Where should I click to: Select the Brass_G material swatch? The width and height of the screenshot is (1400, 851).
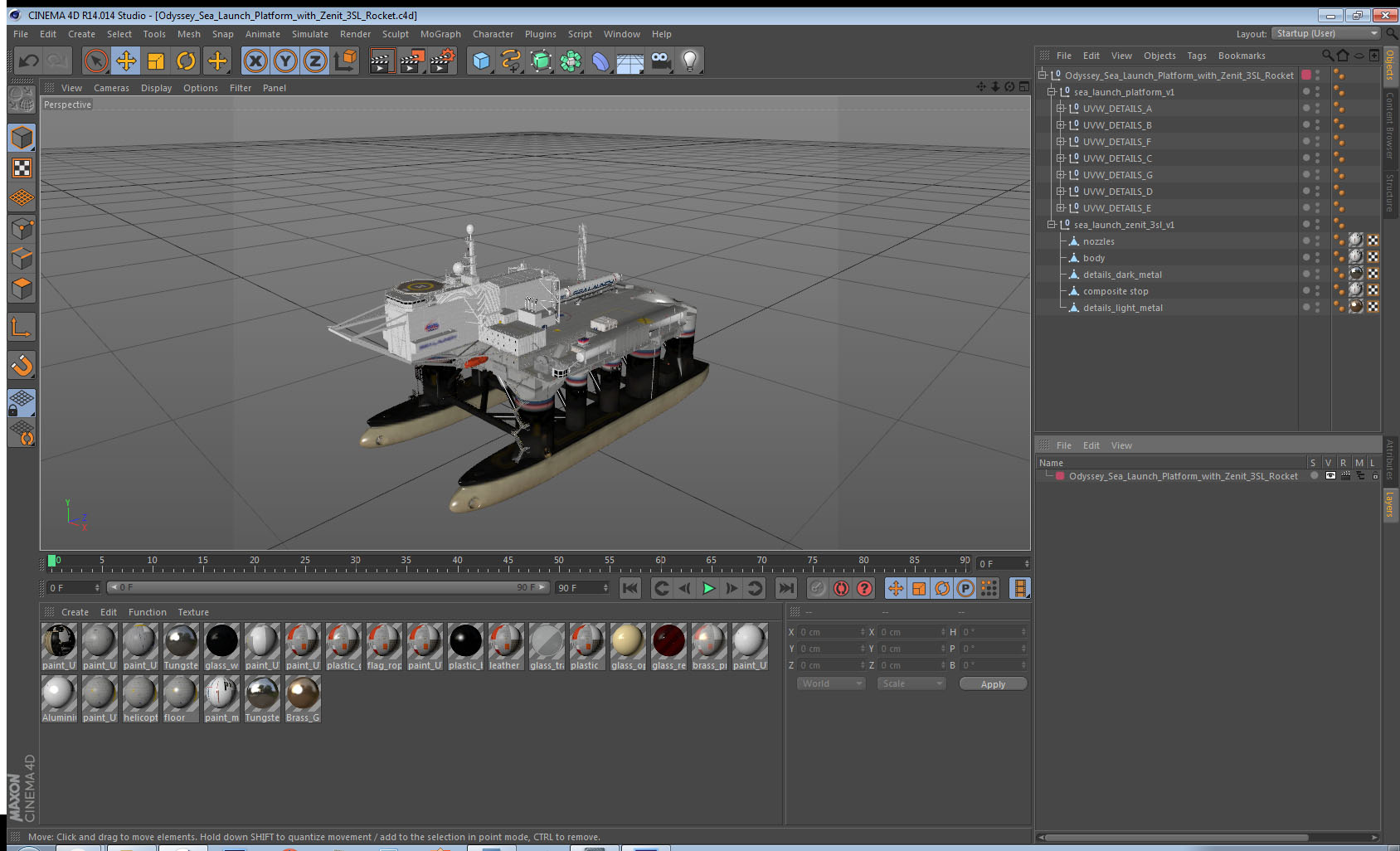point(303,698)
